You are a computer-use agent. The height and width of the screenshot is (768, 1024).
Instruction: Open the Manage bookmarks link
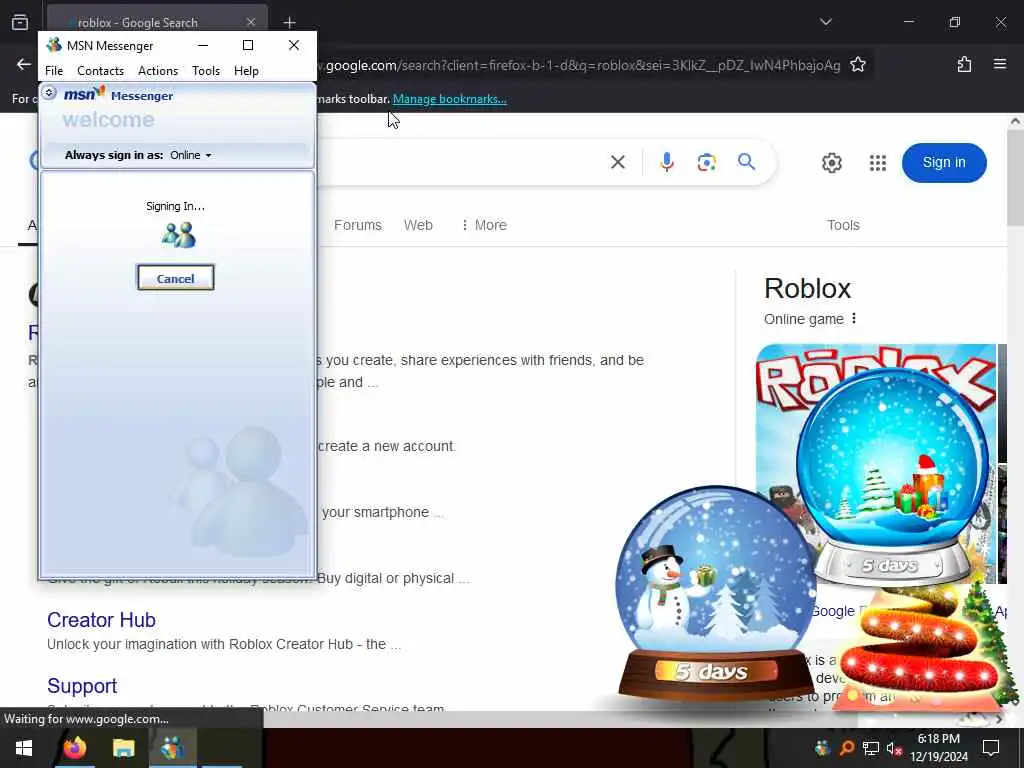449,99
